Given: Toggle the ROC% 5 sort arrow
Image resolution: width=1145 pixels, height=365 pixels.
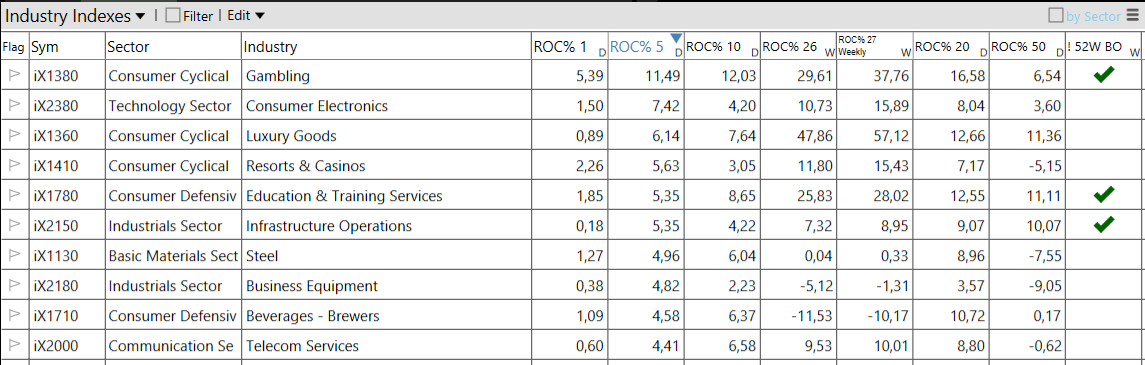Looking at the screenshot, I should pos(676,38).
